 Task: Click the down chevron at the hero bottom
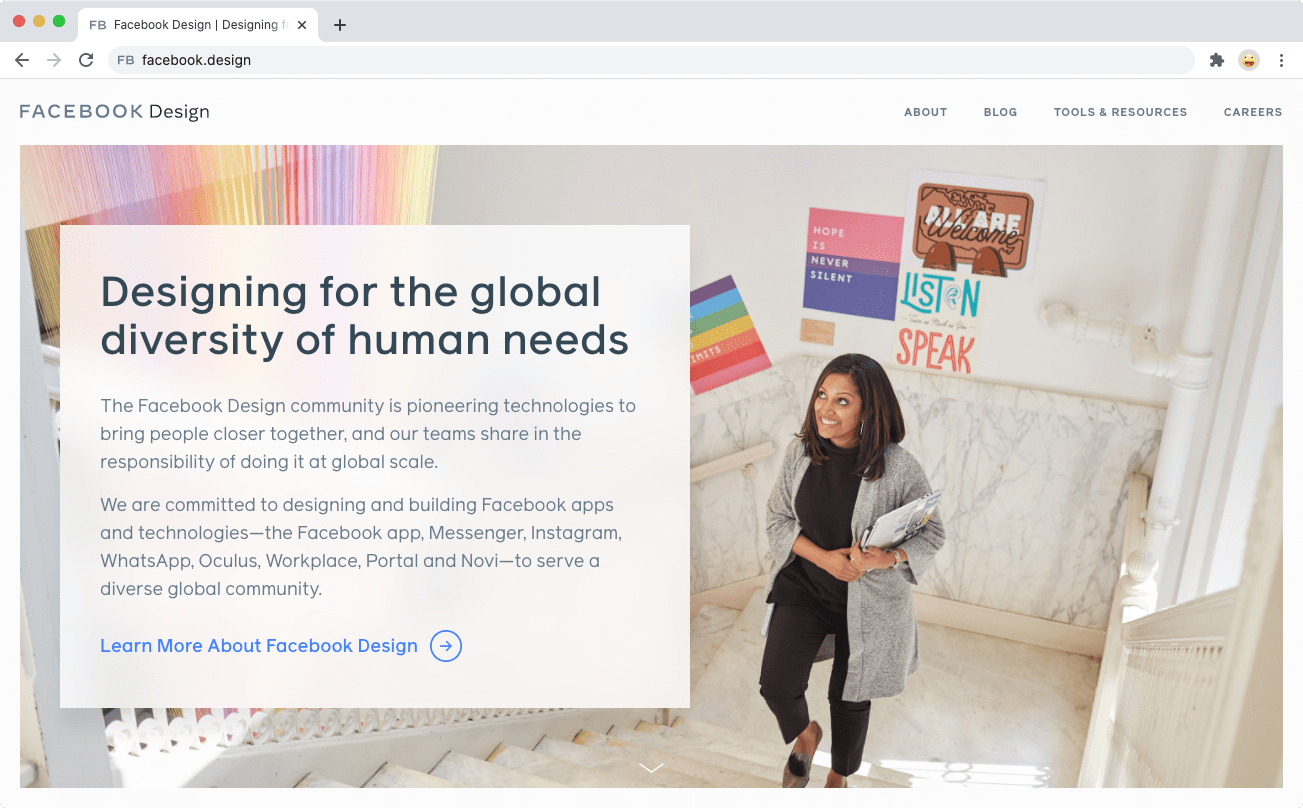[651, 767]
